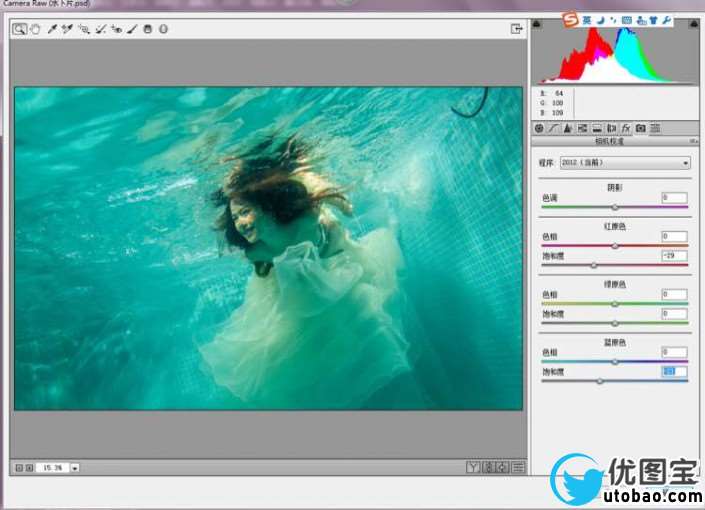Adjust the Green Primary Saturation slider
Image resolution: width=705 pixels, height=510 pixels.
(x=615, y=323)
